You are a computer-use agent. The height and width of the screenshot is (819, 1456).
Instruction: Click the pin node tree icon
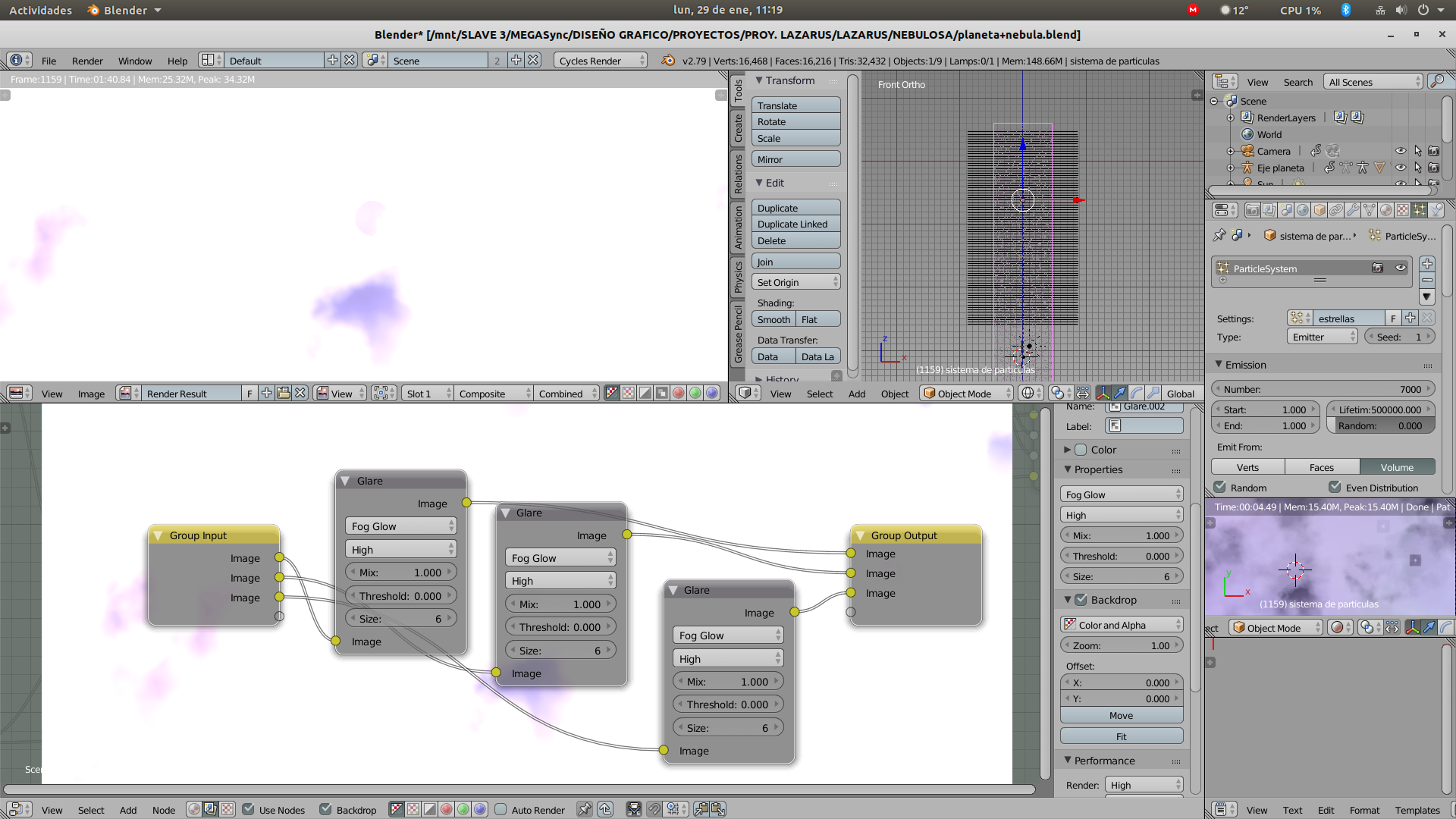click(584, 809)
